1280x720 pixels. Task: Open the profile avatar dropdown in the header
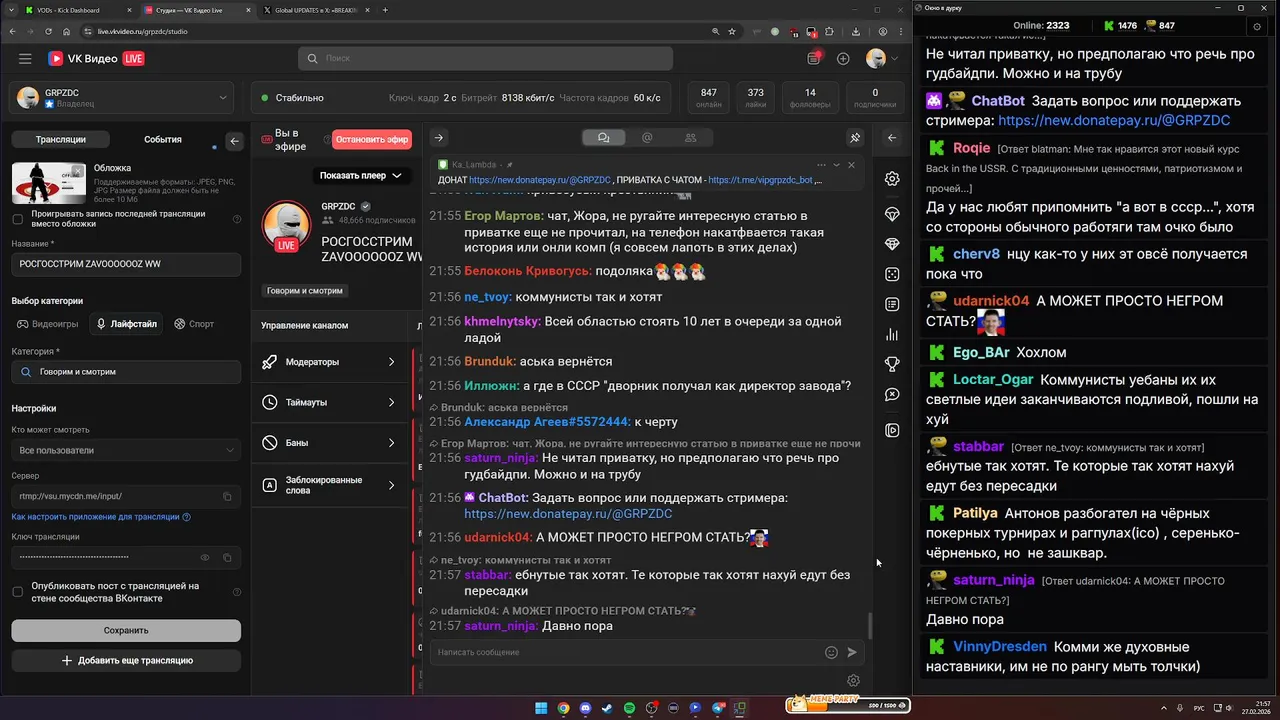click(881, 59)
